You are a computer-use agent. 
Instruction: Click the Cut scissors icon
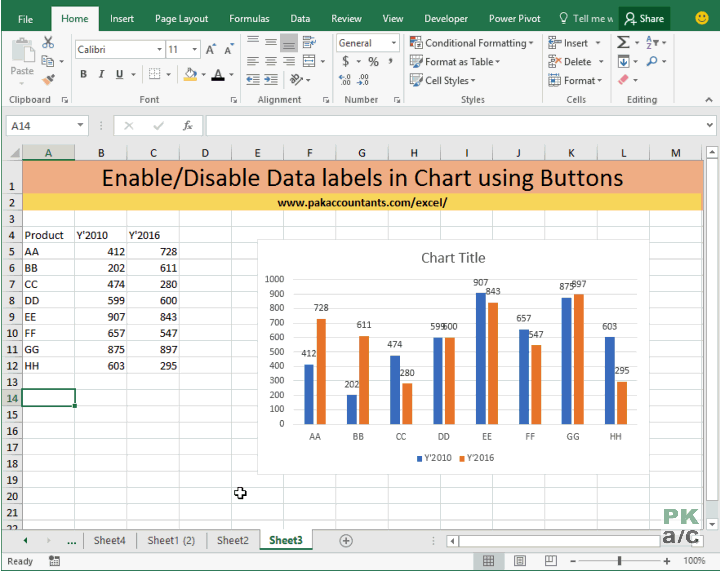pos(48,42)
